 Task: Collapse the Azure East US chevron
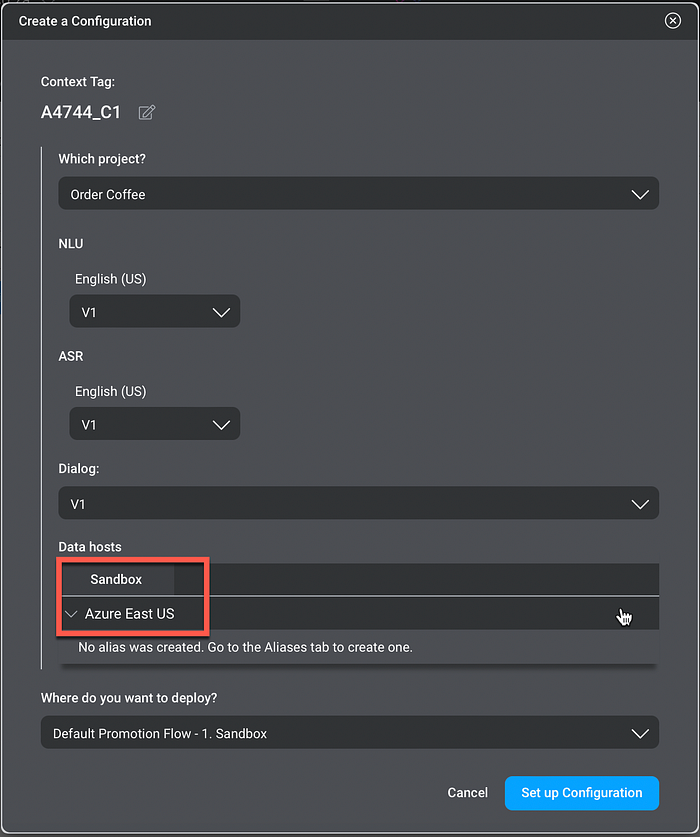71,614
